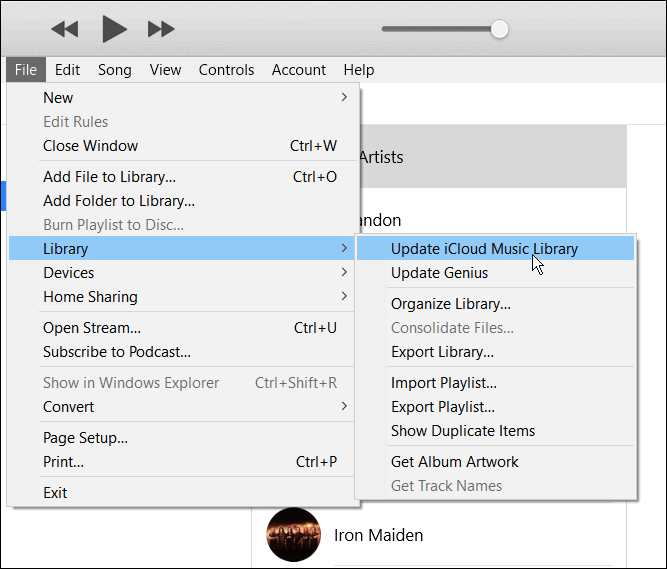Select Add File to Library

(183, 177)
